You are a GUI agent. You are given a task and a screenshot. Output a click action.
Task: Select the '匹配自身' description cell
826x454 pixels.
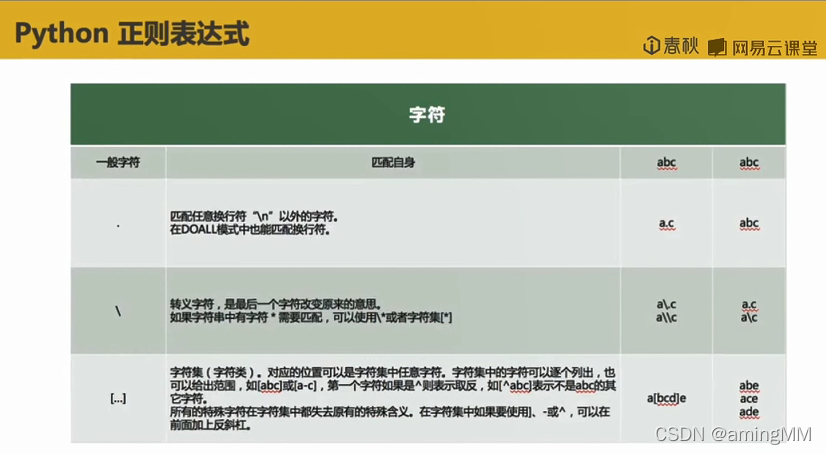393,163
